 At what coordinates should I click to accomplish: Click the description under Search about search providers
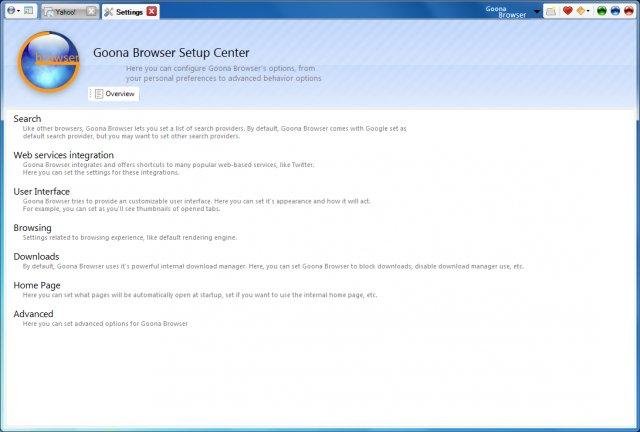click(x=214, y=132)
